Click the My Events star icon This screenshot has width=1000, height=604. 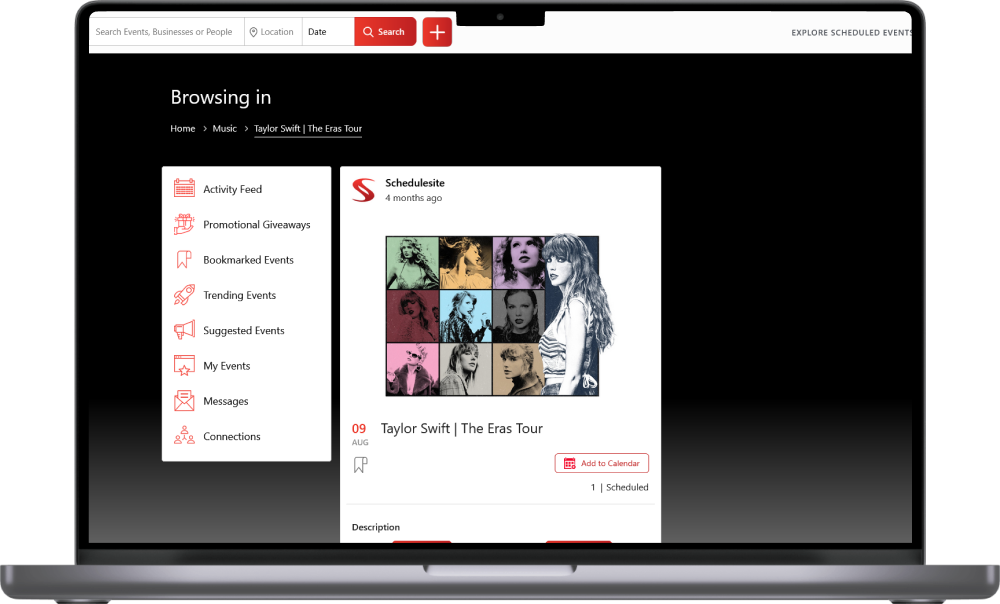(184, 365)
